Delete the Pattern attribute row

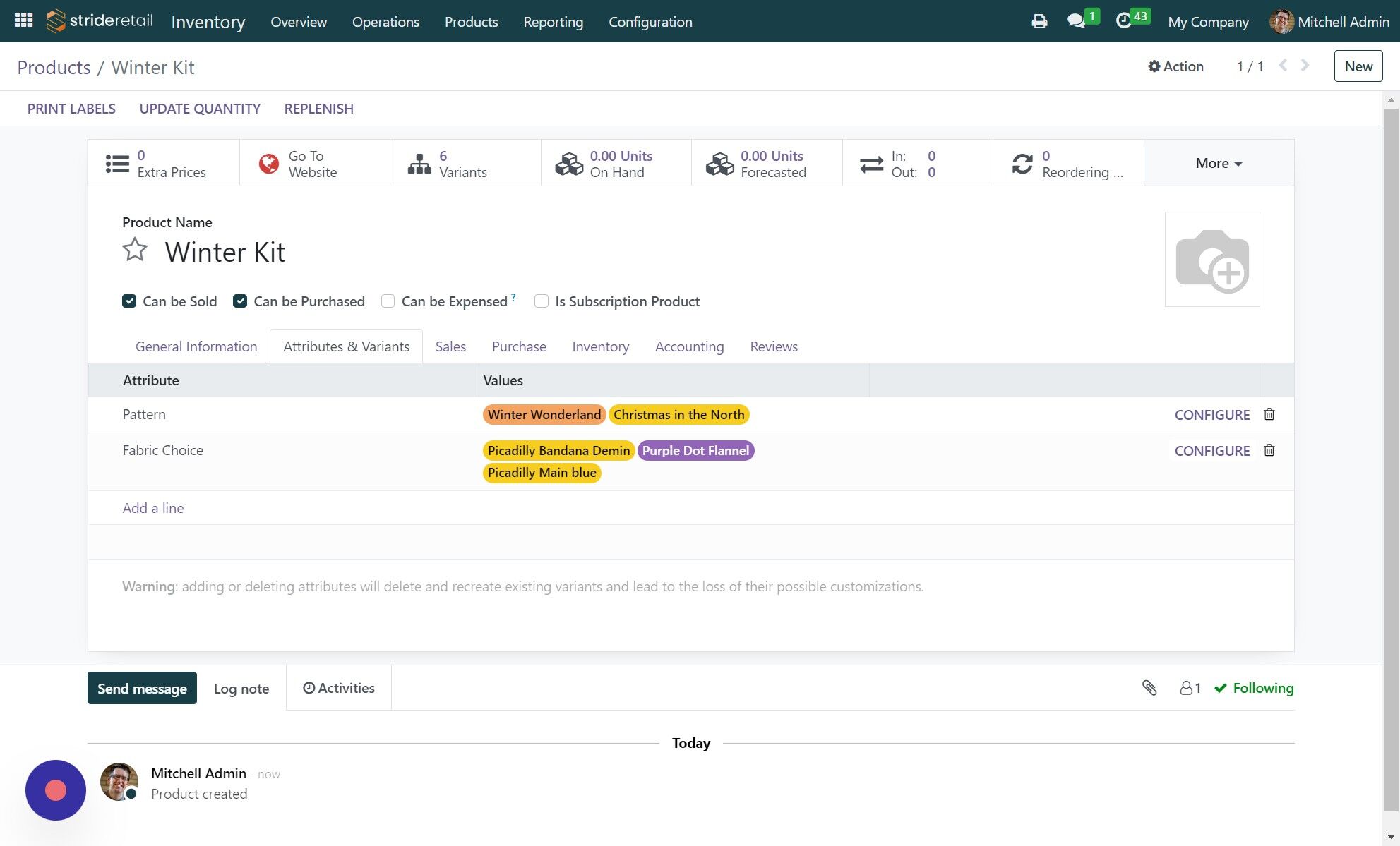[1269, 414]
